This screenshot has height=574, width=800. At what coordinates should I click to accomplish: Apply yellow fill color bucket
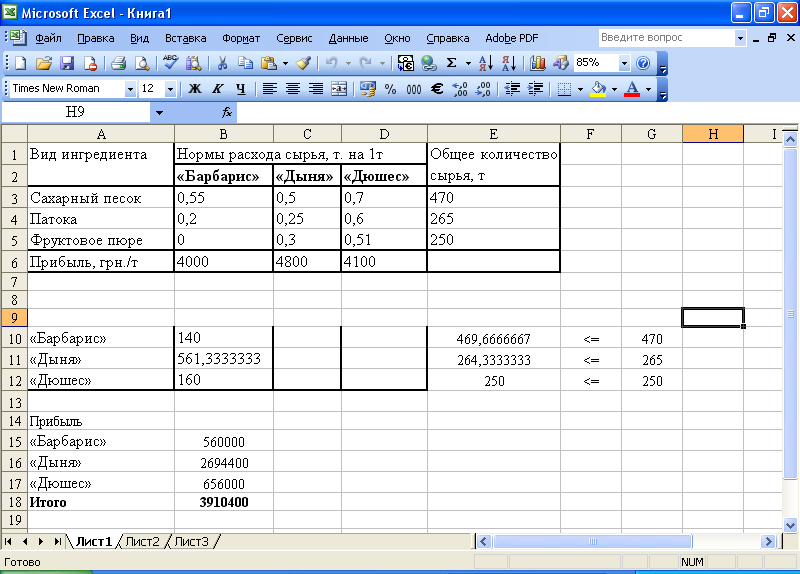point(598,89)
